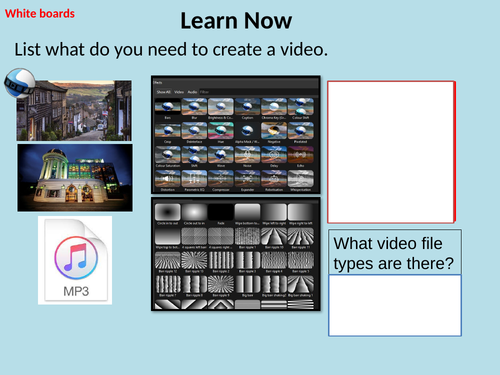Select the Hue effect icon
This screenshot has width=500, height=375.
click(x=221, y=130)
